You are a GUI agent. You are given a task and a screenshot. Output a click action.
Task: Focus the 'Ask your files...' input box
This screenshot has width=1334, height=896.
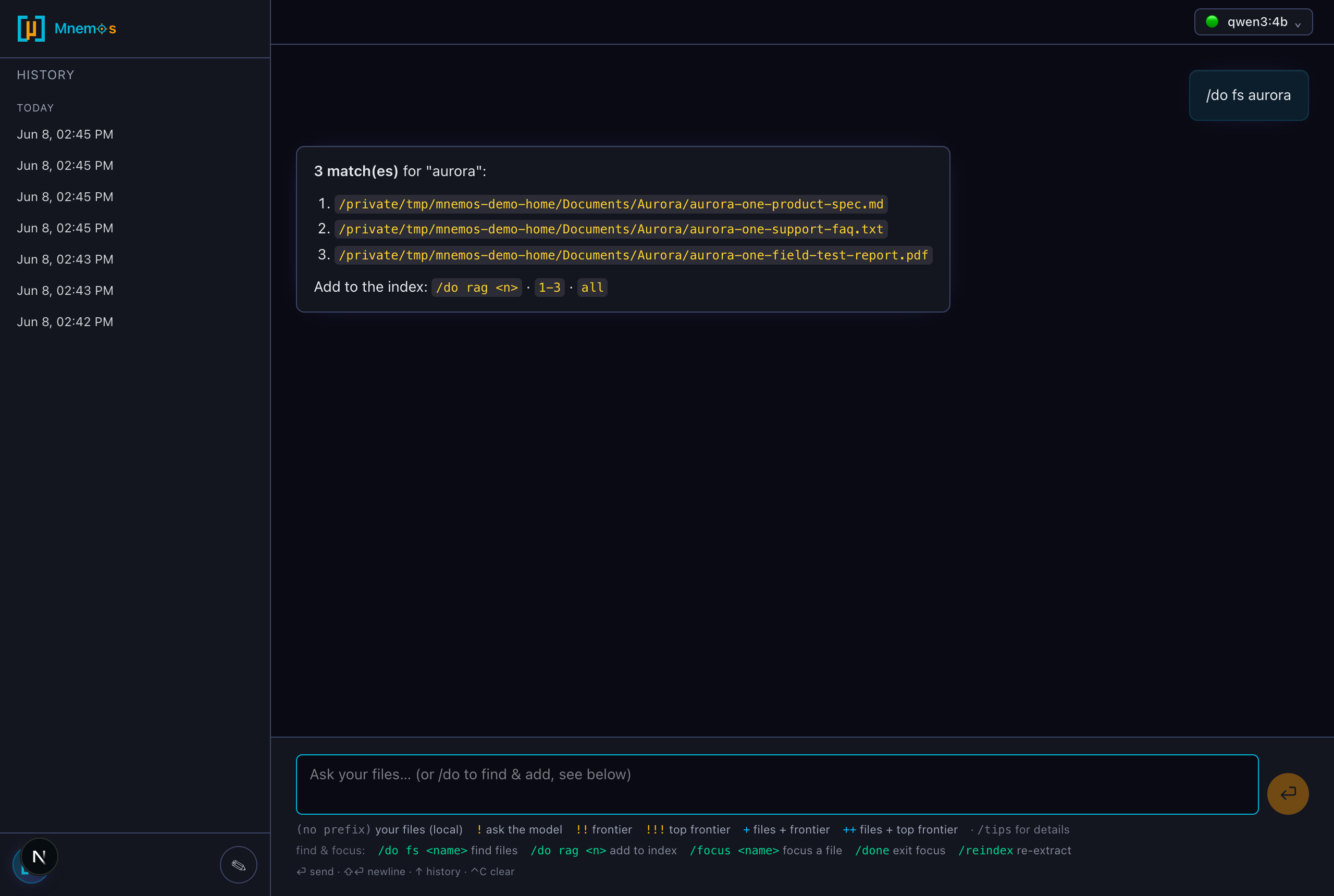click(x=777, y=784)
